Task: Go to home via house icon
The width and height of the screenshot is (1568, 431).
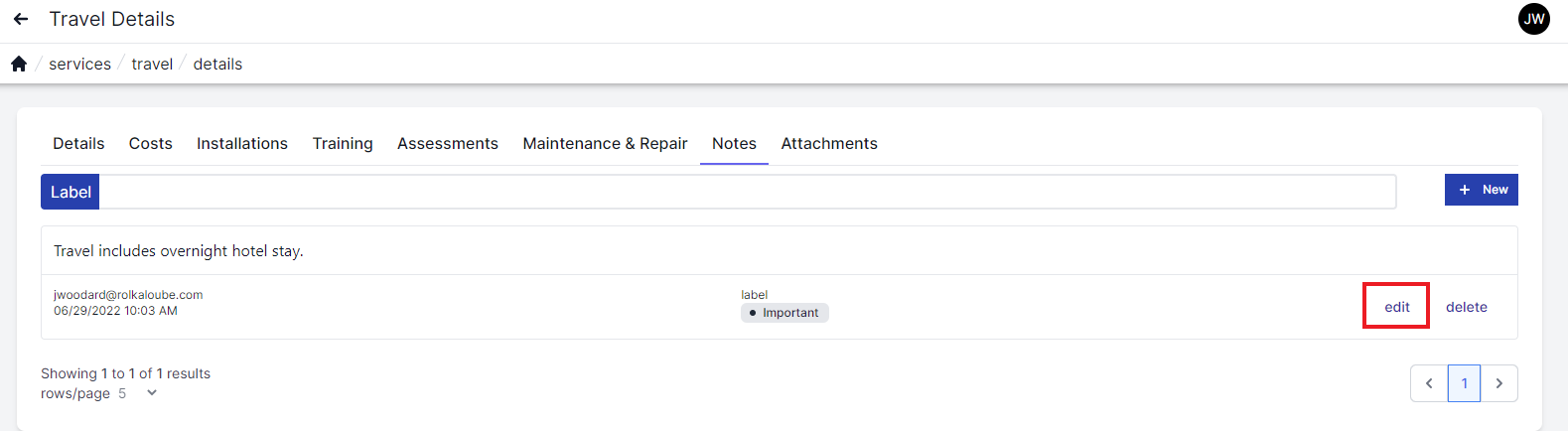Action: coord(19,64)
